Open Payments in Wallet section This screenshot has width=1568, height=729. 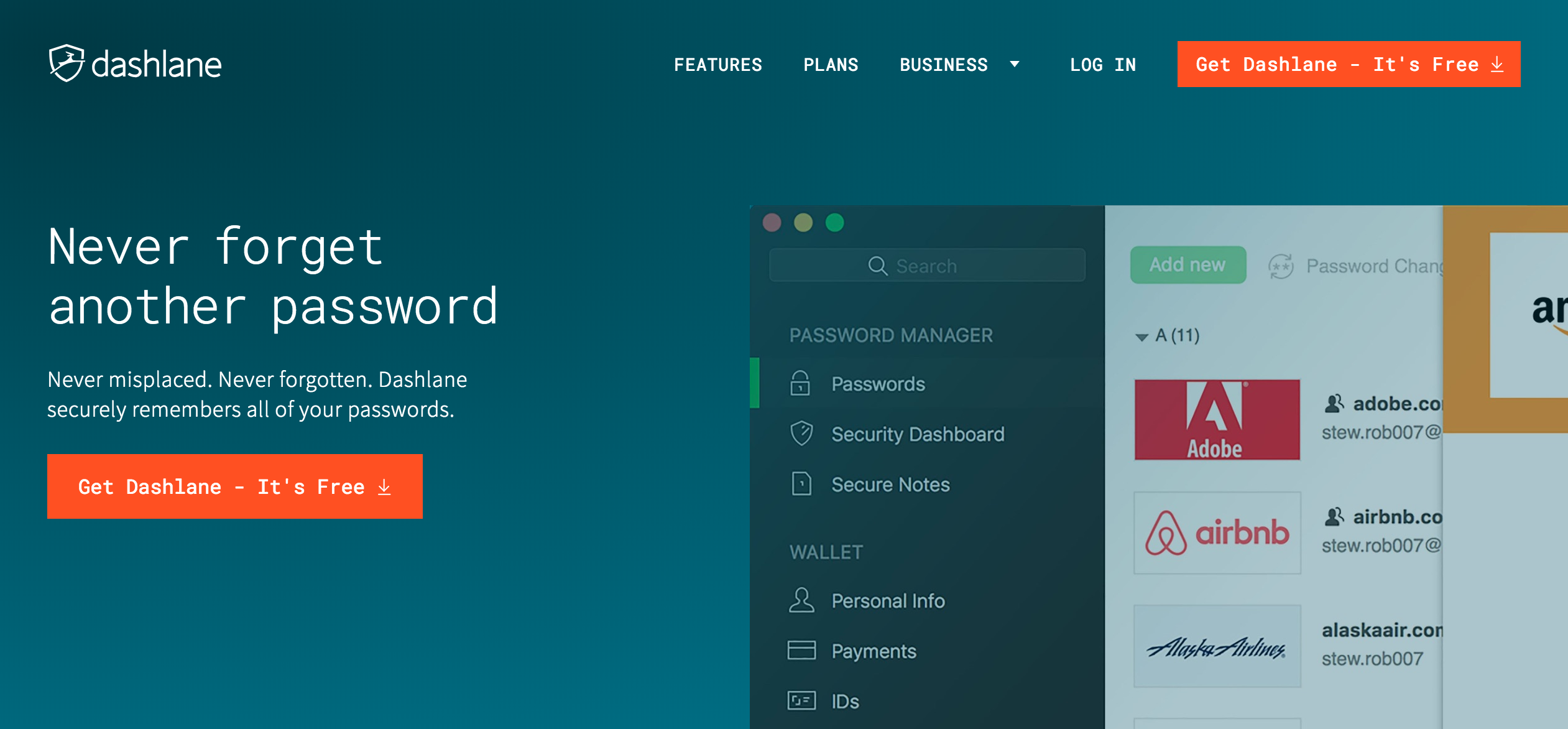pyautogui.click(x=874, y=651)
